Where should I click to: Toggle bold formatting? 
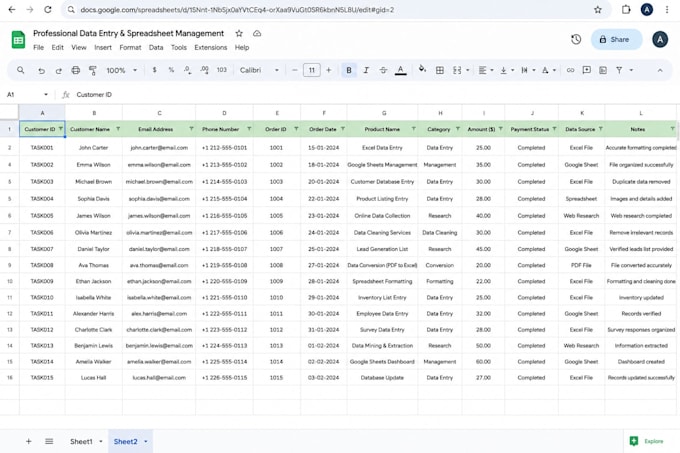click(349, 70)
